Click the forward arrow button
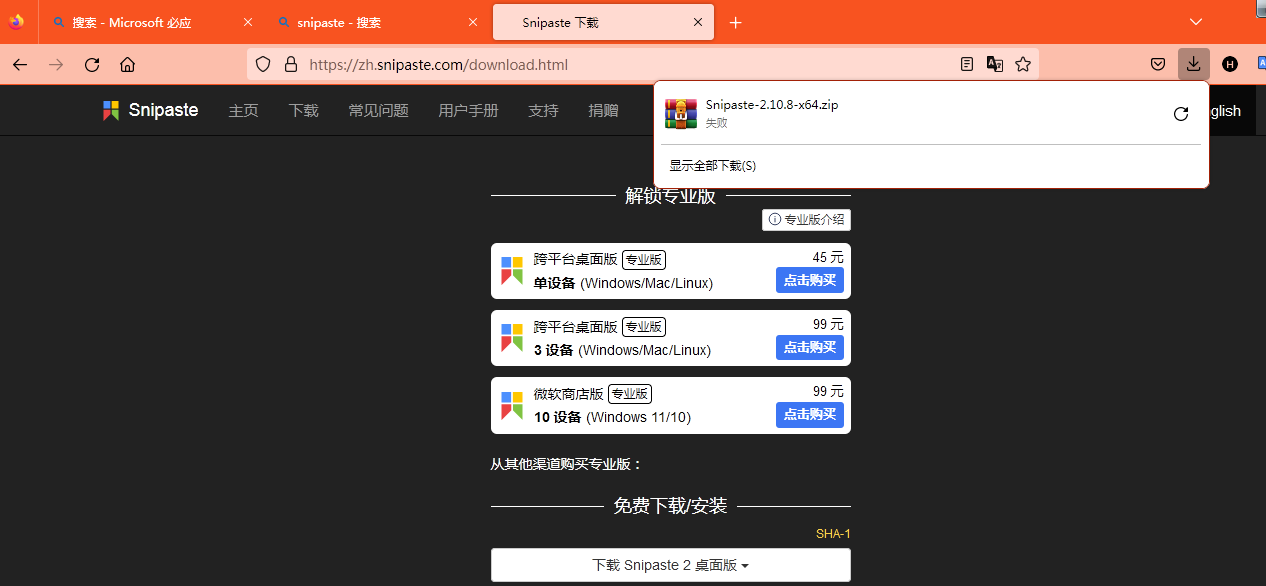The height and width of the screenshot is (586, 1266). point(56,65)
